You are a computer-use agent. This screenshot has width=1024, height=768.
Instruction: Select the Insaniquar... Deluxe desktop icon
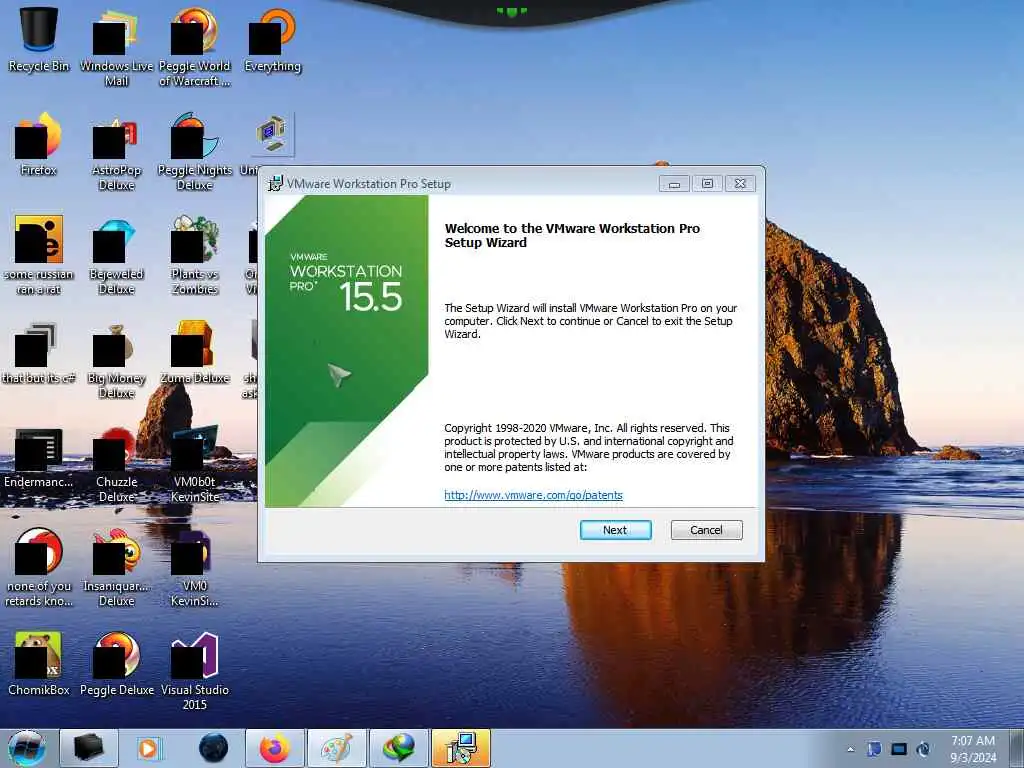point(116,568)
